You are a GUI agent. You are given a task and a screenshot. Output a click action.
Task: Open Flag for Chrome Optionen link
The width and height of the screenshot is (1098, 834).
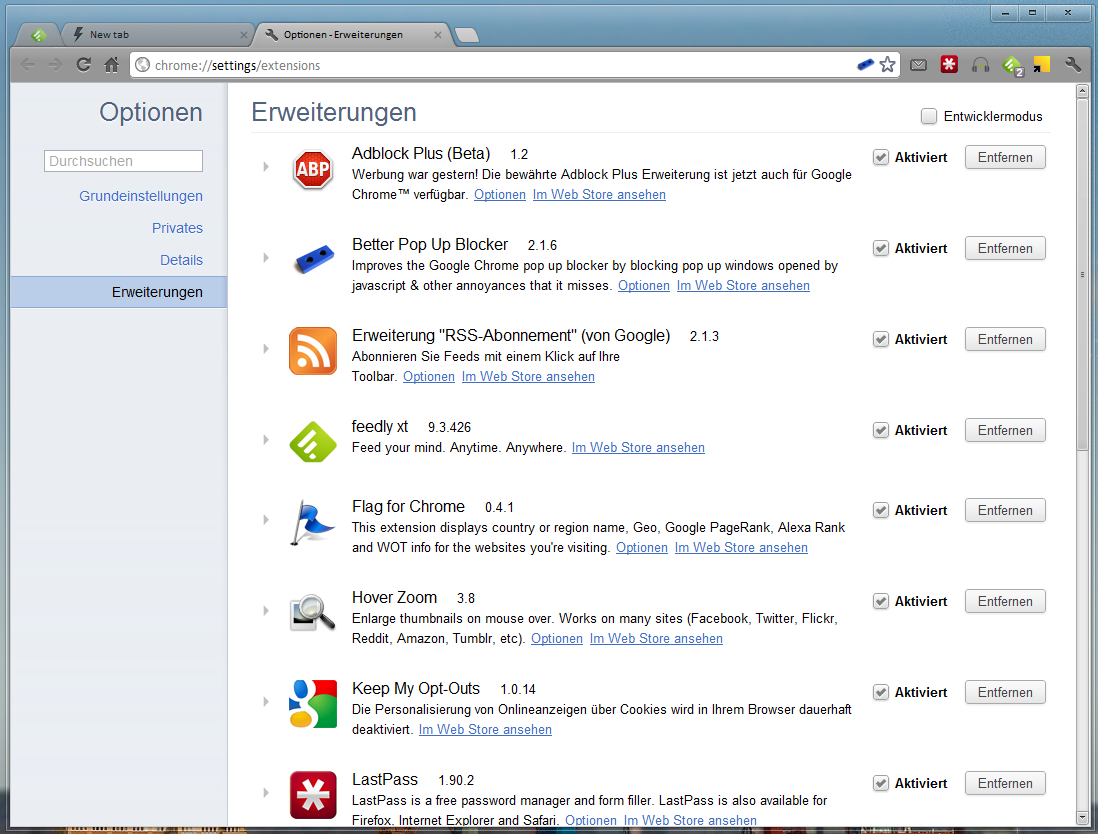point(641,548)
